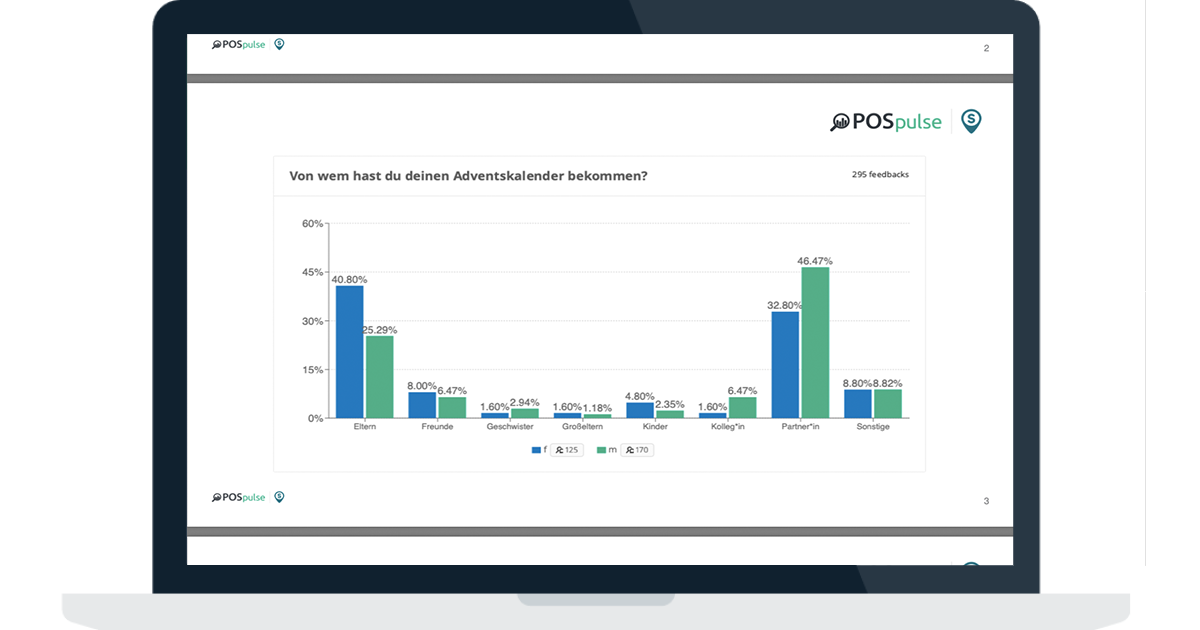
Task: Click the '60%' y-axis label
Action: point(313,224)
